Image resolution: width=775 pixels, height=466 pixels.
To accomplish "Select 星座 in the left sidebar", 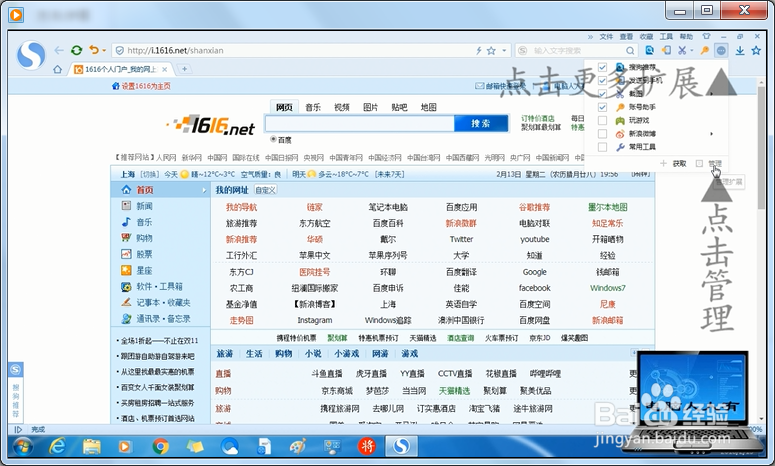I will [x=144, y=271].
